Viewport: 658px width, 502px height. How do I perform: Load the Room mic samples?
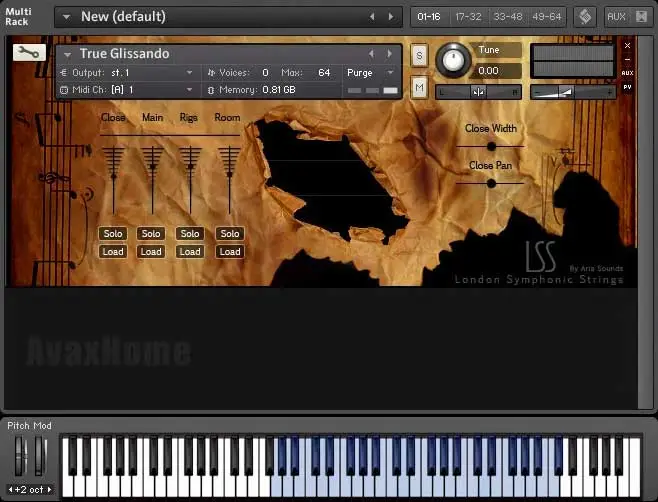[230, 252]
